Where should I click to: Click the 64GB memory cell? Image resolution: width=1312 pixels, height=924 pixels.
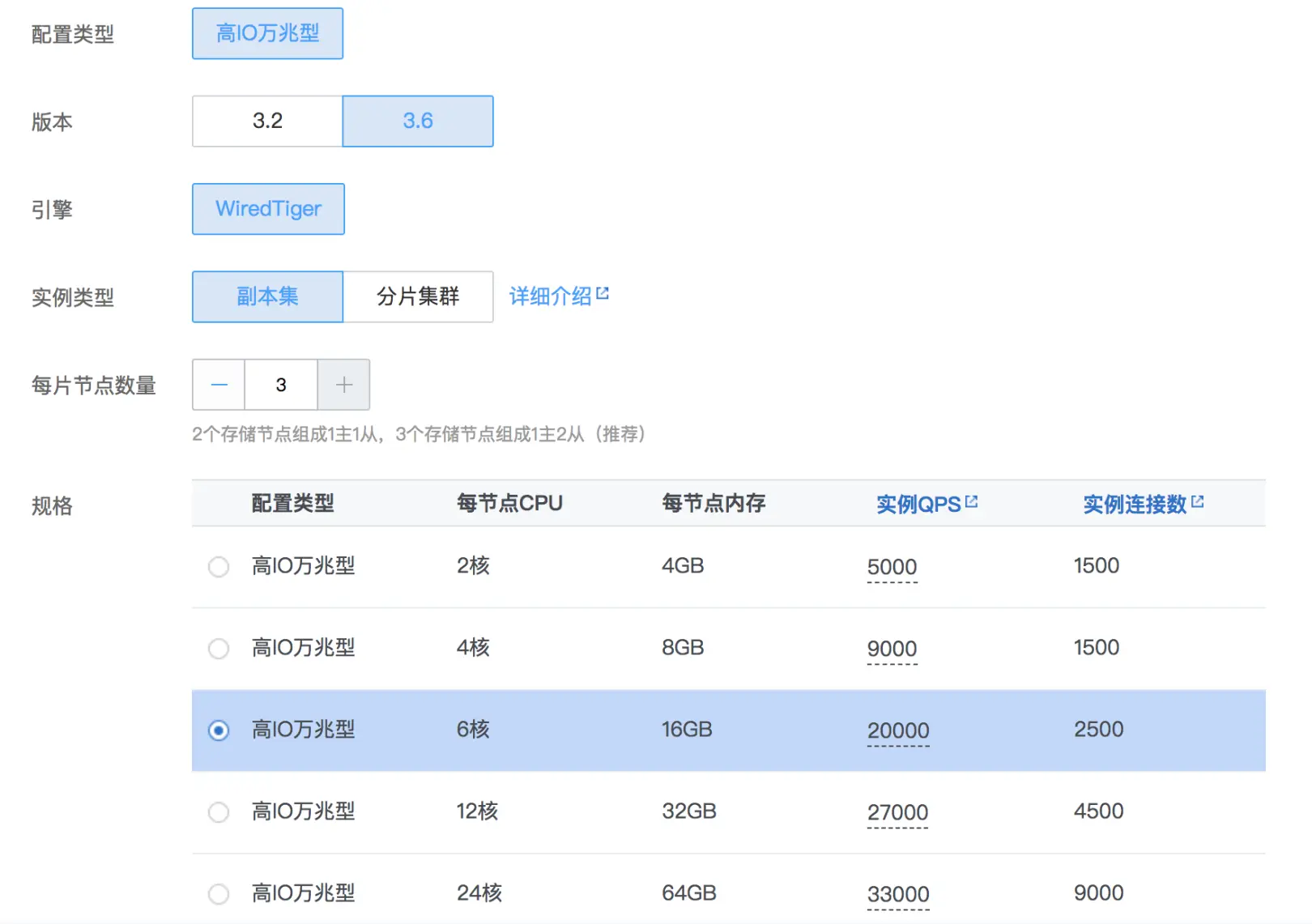689,893
